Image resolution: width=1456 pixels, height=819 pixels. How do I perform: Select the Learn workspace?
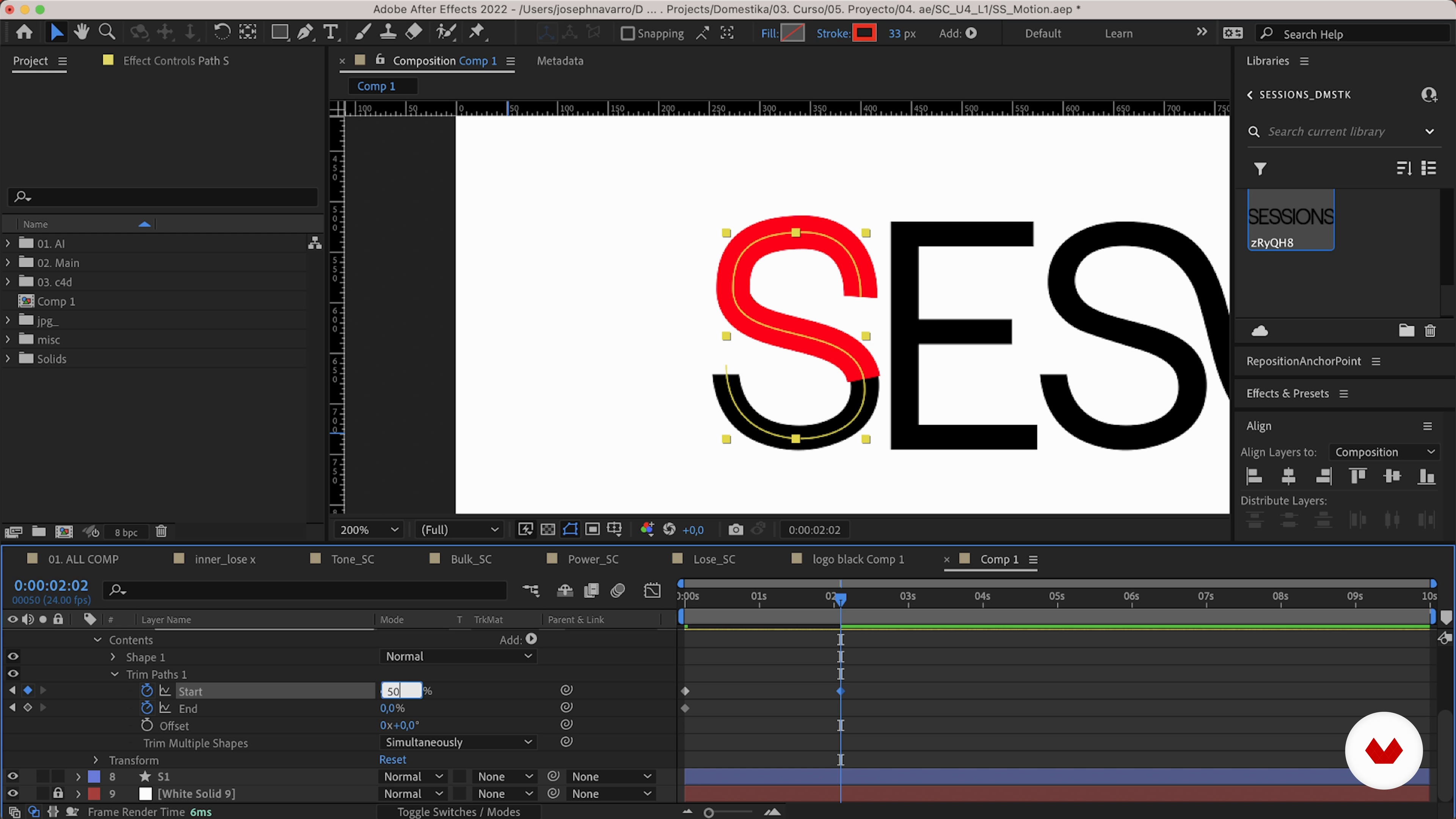pyautogui.click(x=1119, y=33)
